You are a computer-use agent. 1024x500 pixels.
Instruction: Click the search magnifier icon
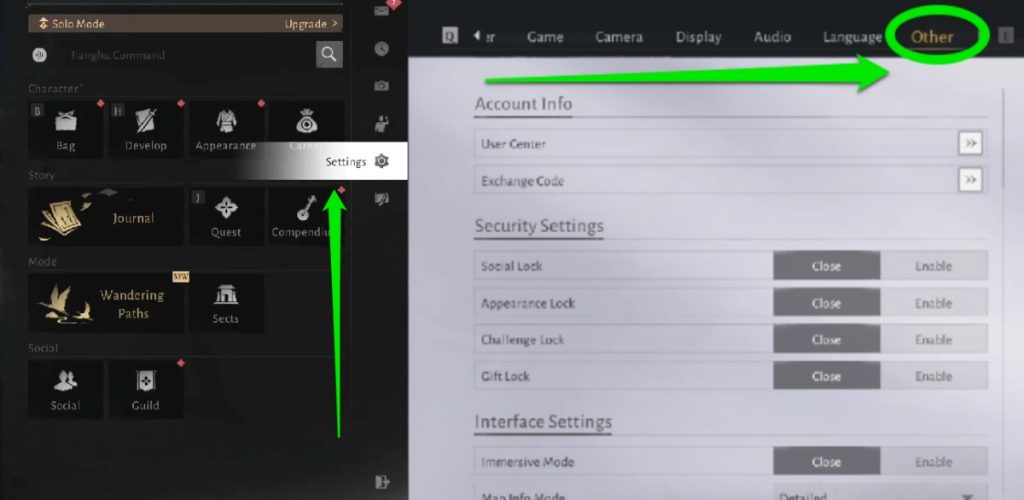[x=329, y=55]
